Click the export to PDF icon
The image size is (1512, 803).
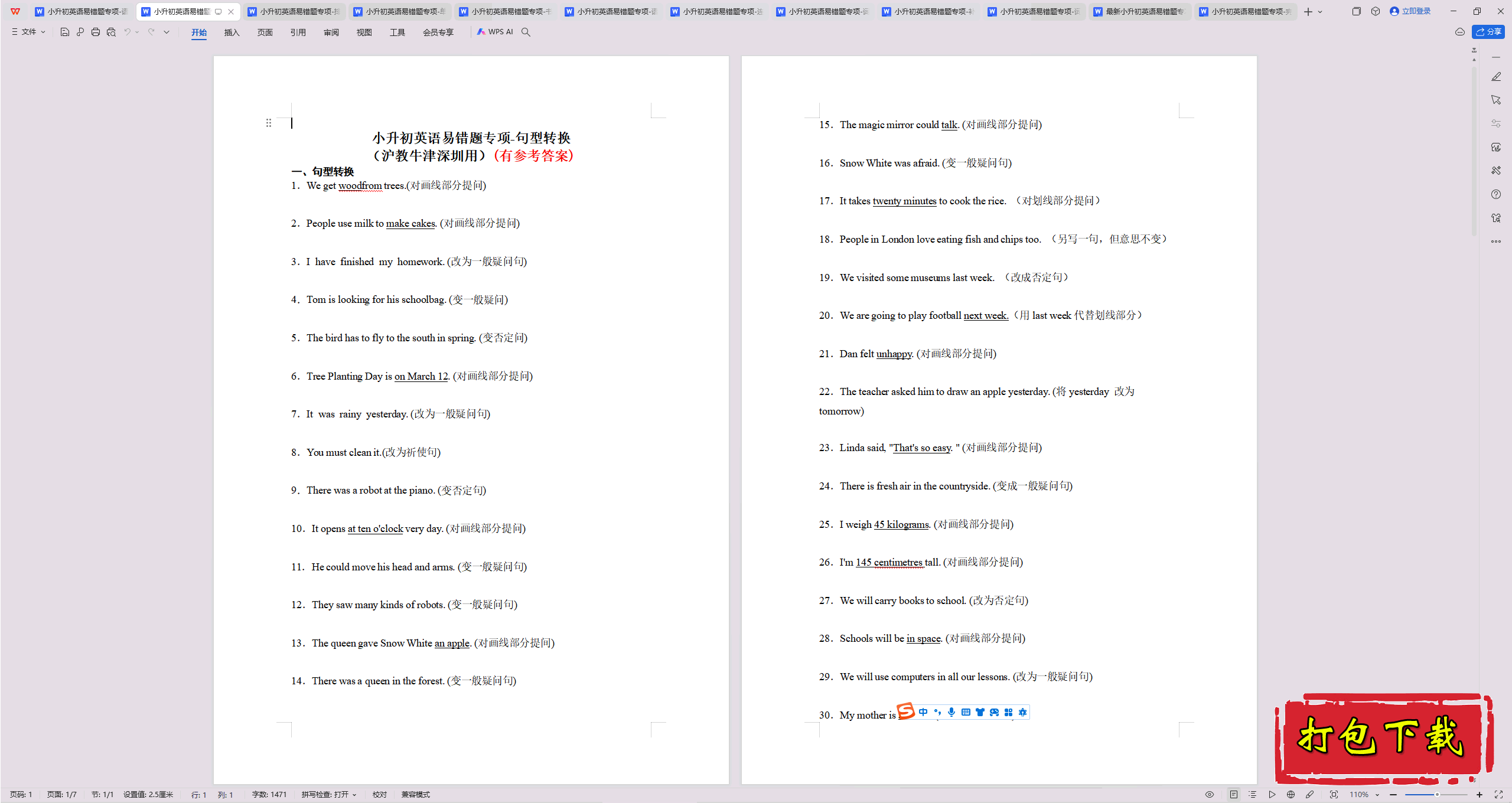[80, 32]
